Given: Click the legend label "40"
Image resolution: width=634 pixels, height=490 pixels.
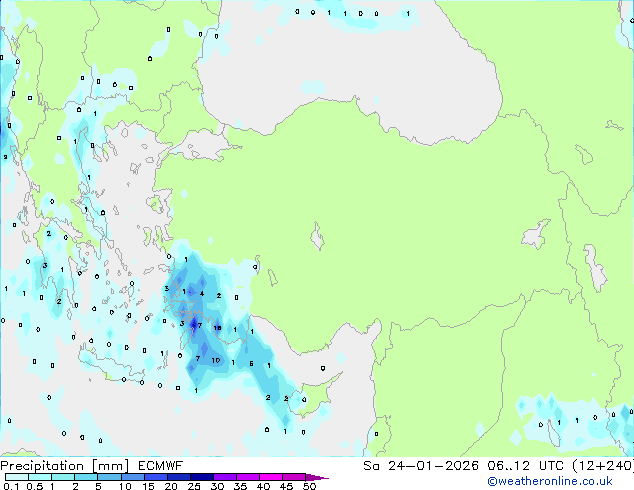Looking at the screenshot, I should tap(263, 486).
